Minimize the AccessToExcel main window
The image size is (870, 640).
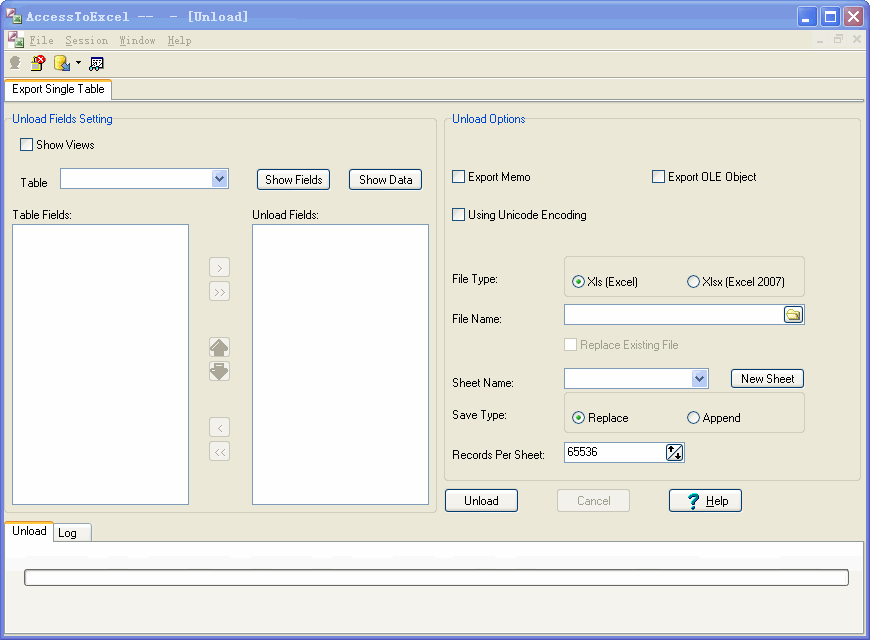807,17
